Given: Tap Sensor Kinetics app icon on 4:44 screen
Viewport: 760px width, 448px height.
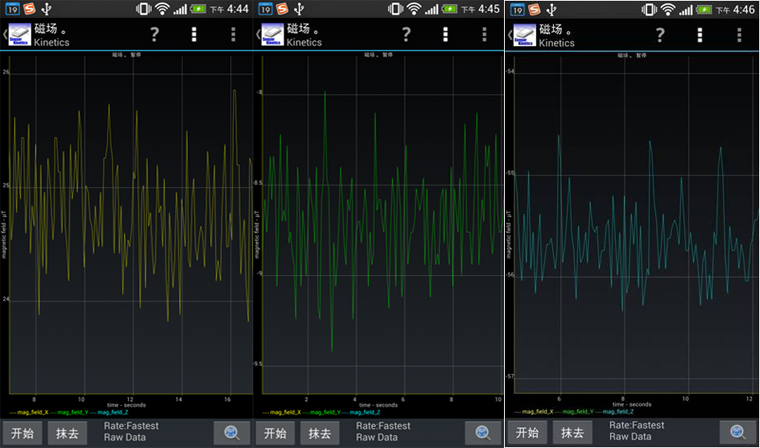Looking at the screenshot, I should tap(20, 34).
